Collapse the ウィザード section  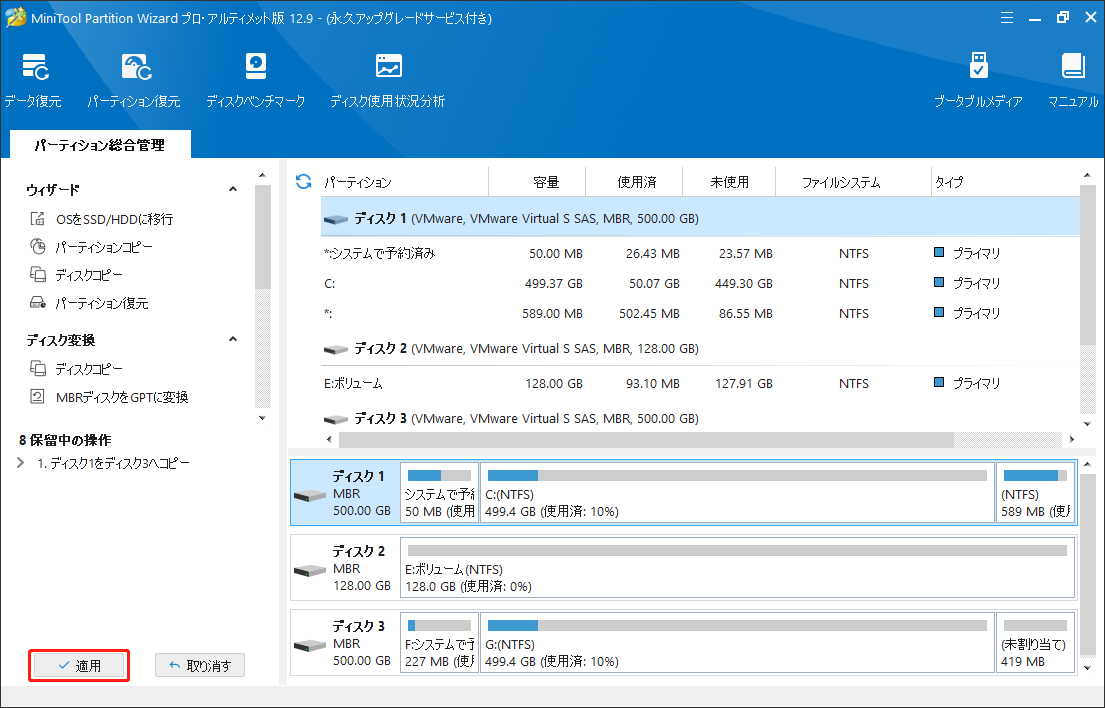coord(233,190)
